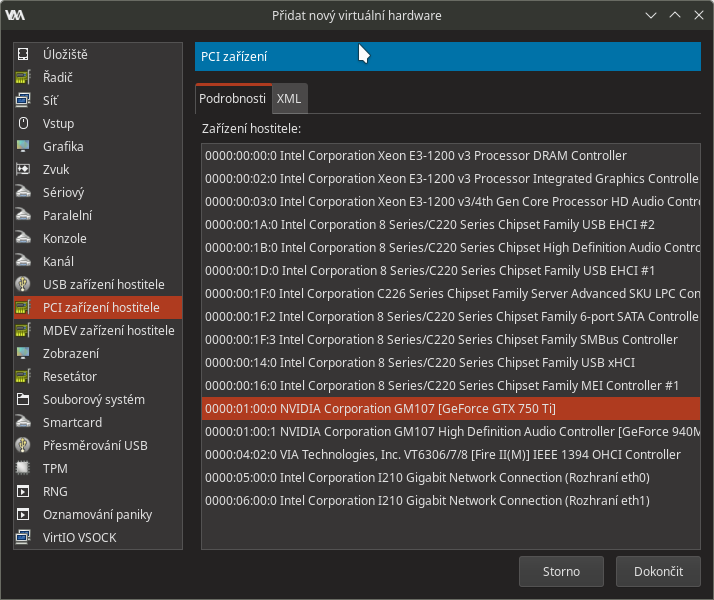Image resolution: width=714 pixels, height=600 pixels.
Task: Pick the Zvuk sound icon
Action: tap(23, 169)
